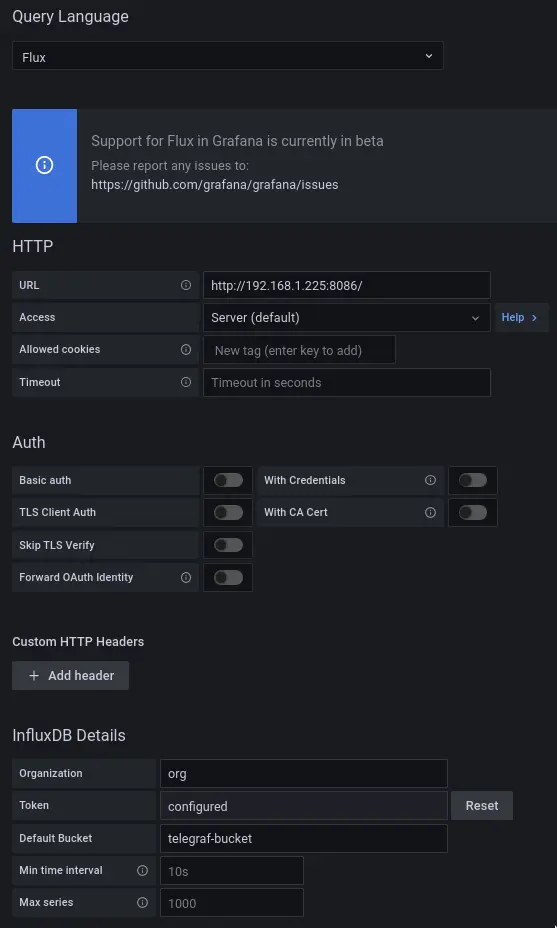
Task: Click the Query Language label
Action: (x=70, y=17)
